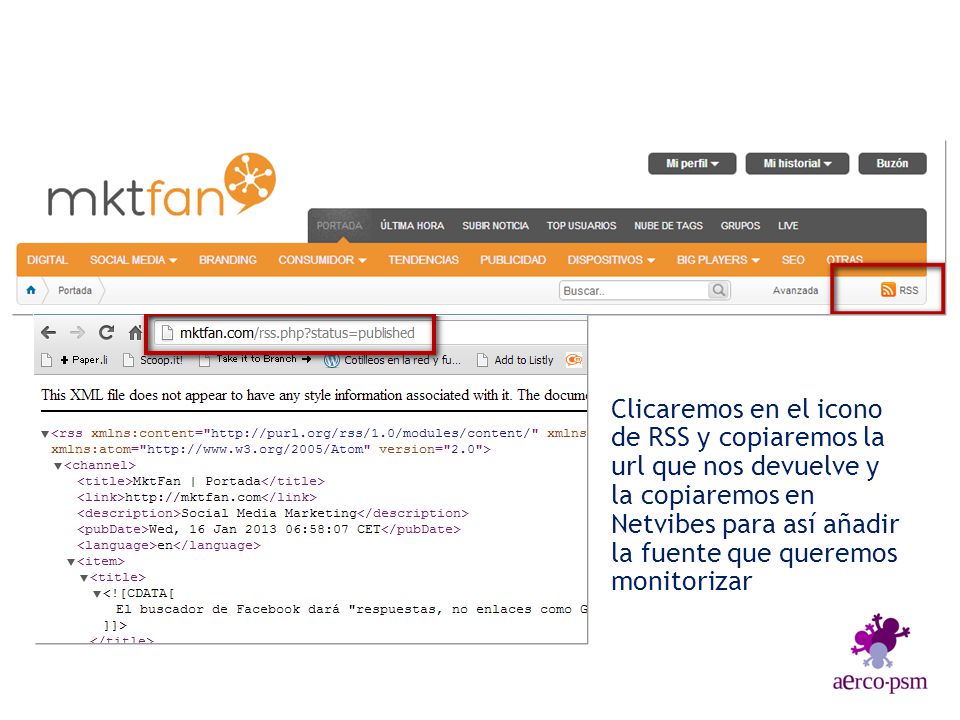Click the RSS text link

(x=909, y=290)
